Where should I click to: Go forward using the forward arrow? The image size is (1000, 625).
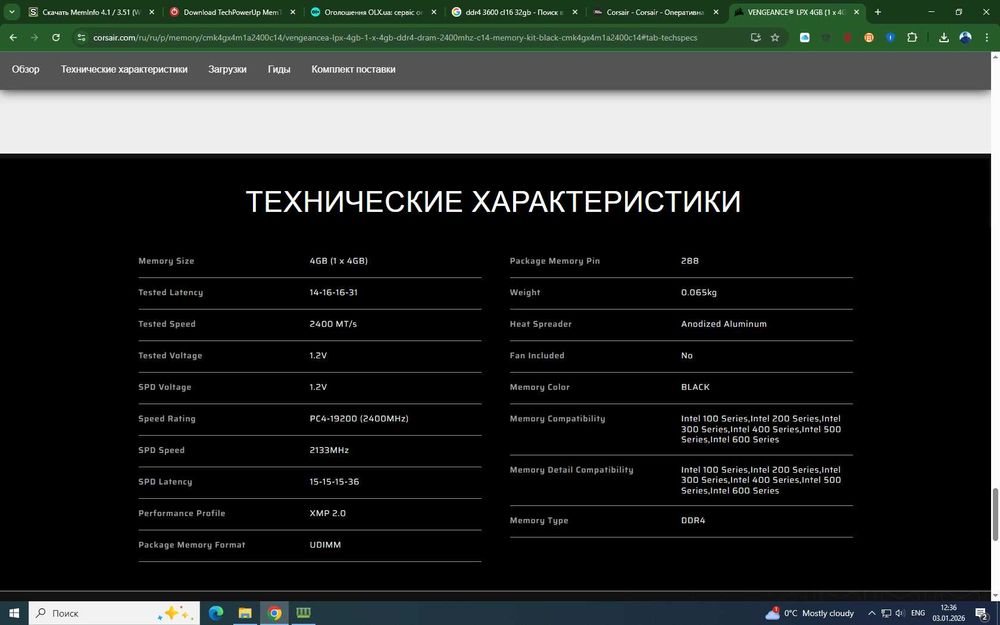34,38
